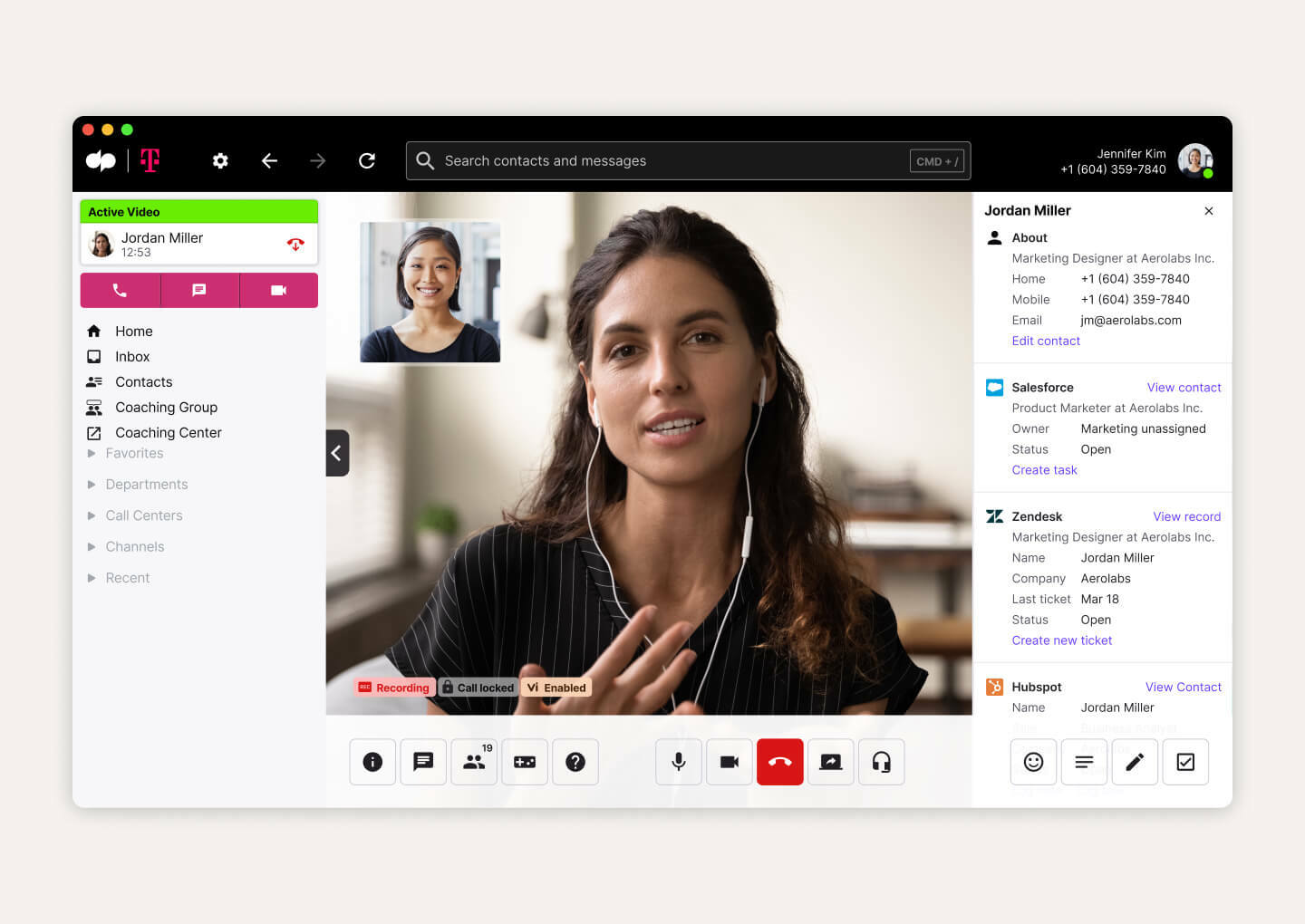Click Zendesk View record link
This screenshot has width=1305, height=924.
click(x=1186, y=517)
